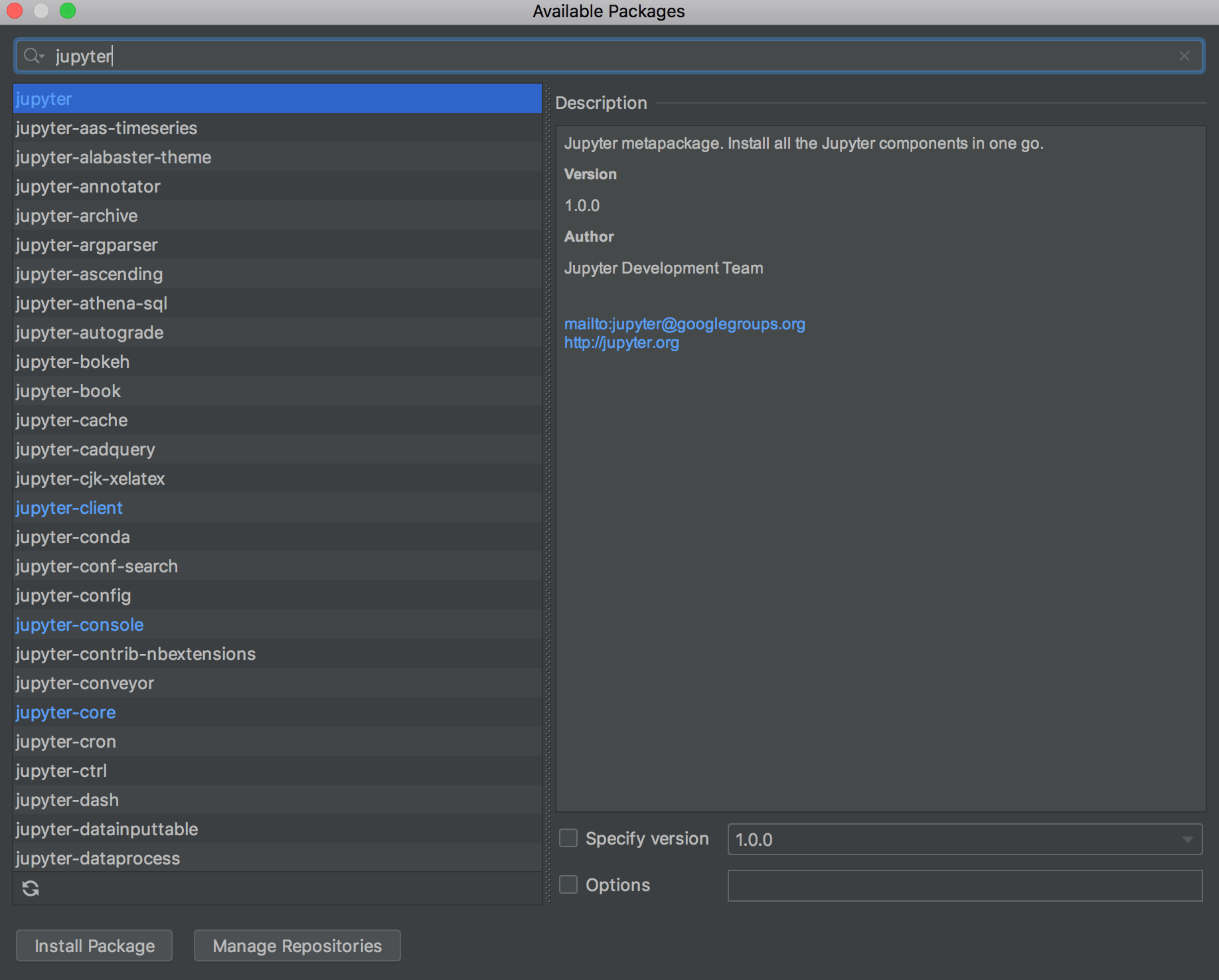Open the version 1.0.0 dropdown
The image size is (1219, 980).
click(x=965, y=839)
